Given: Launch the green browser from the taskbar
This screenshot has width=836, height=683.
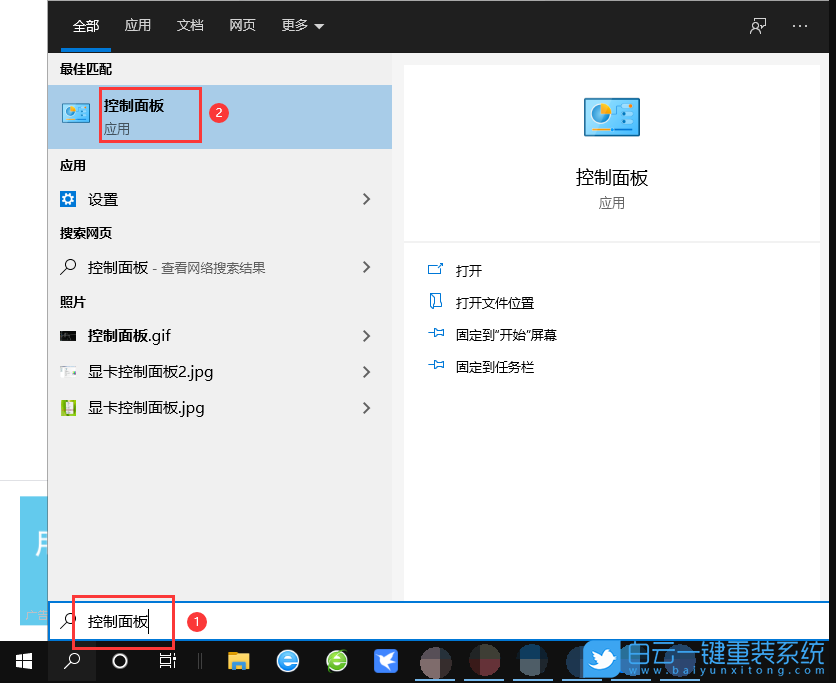Looking at the screenshot, I should tap(335, 661).
